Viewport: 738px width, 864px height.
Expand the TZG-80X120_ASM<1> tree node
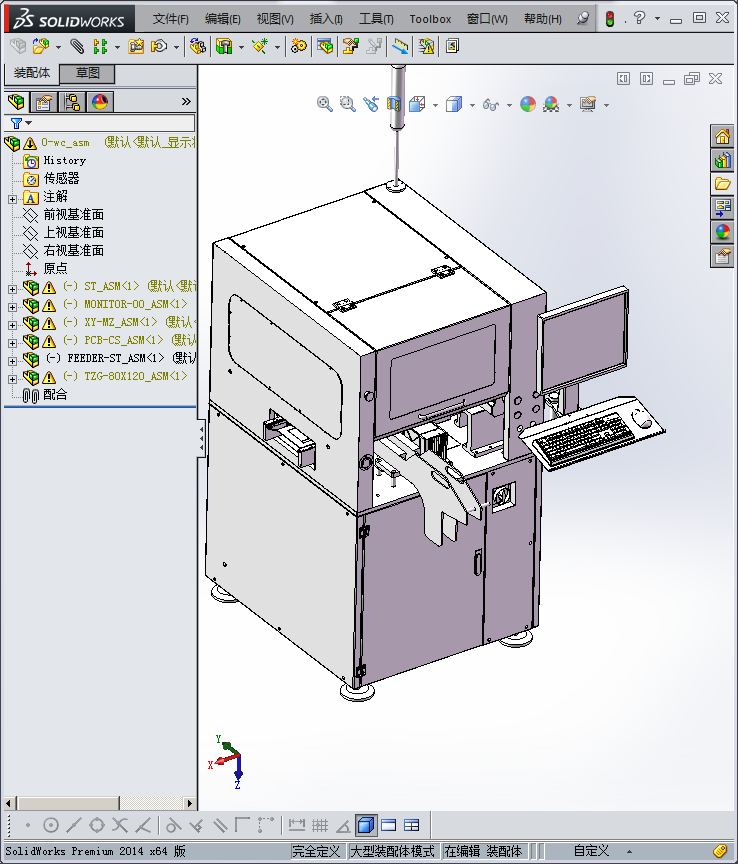[x=12, y=379]
